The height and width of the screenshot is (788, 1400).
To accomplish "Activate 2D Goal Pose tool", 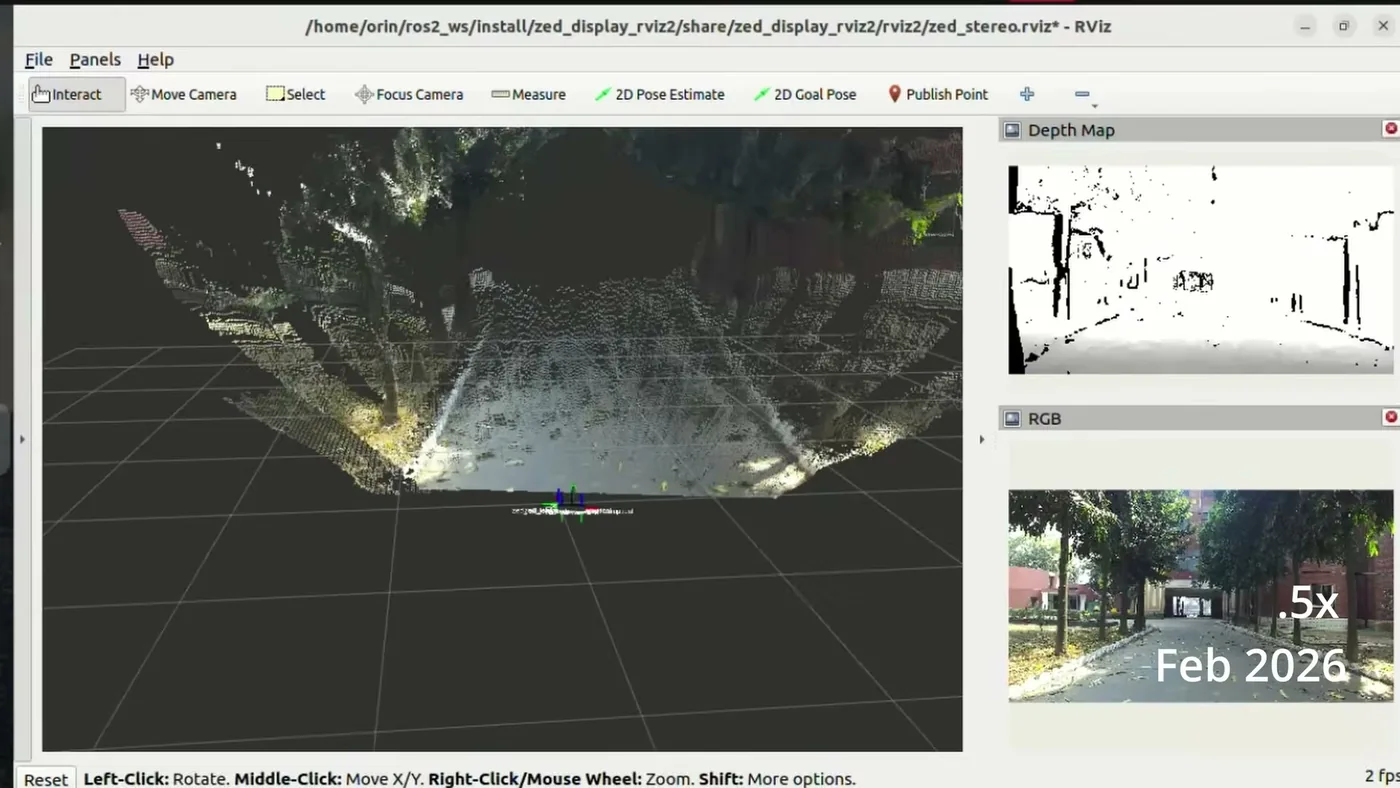I will pos(805,94).
